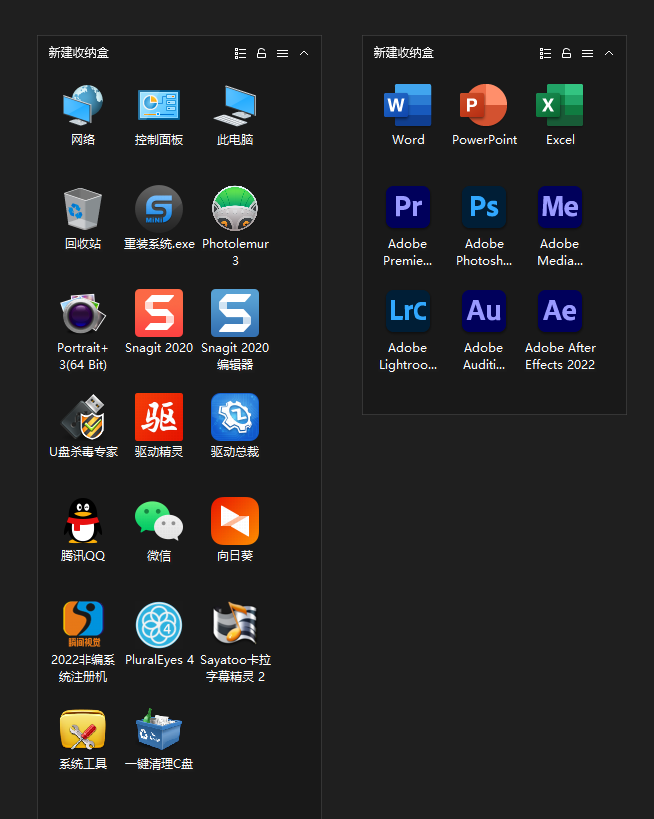654x819 pixels.
Task: Toggle the lock on left box
Action: click(261, 53)
